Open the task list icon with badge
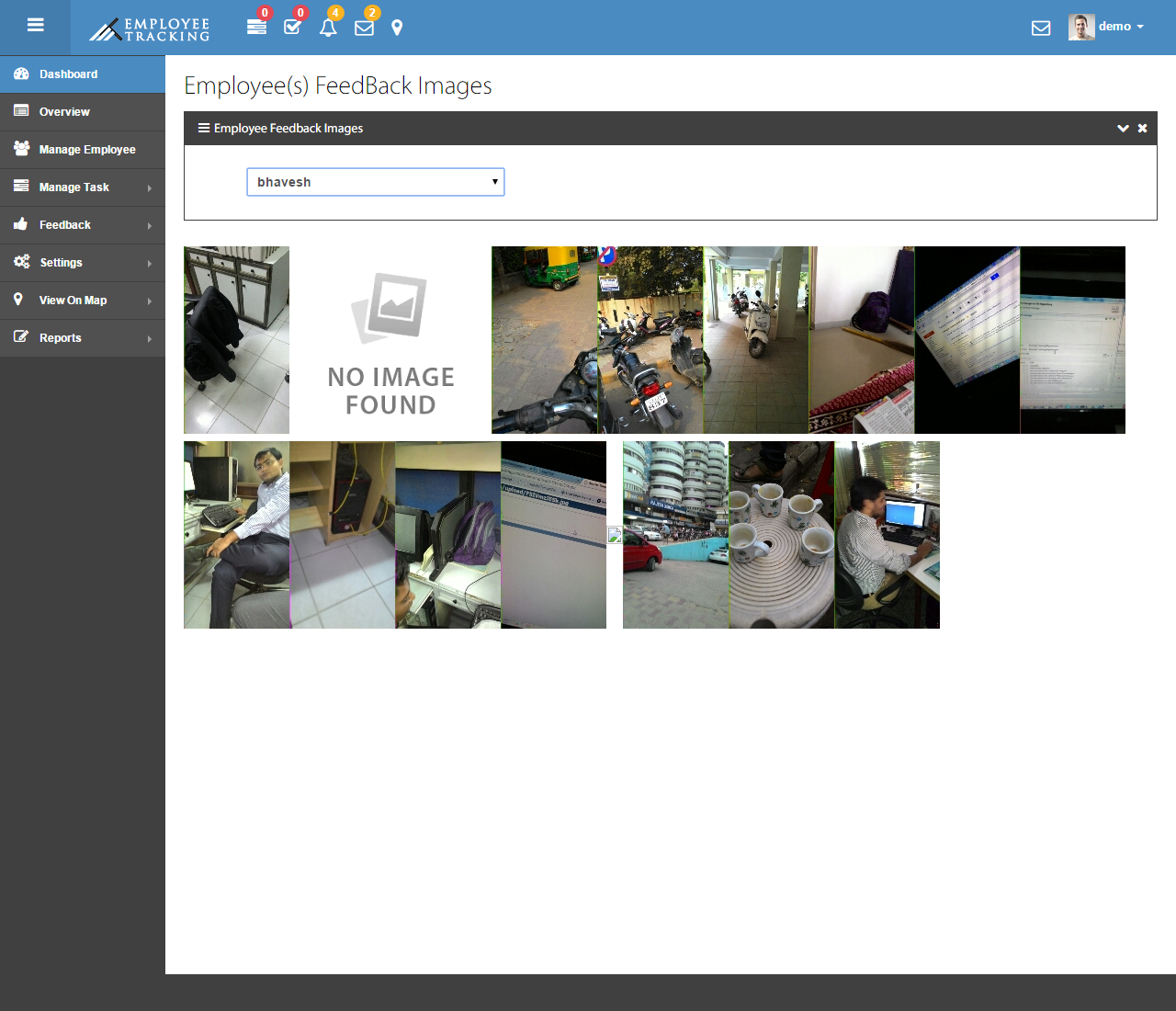1176x1011 pixels. (257, 27)
